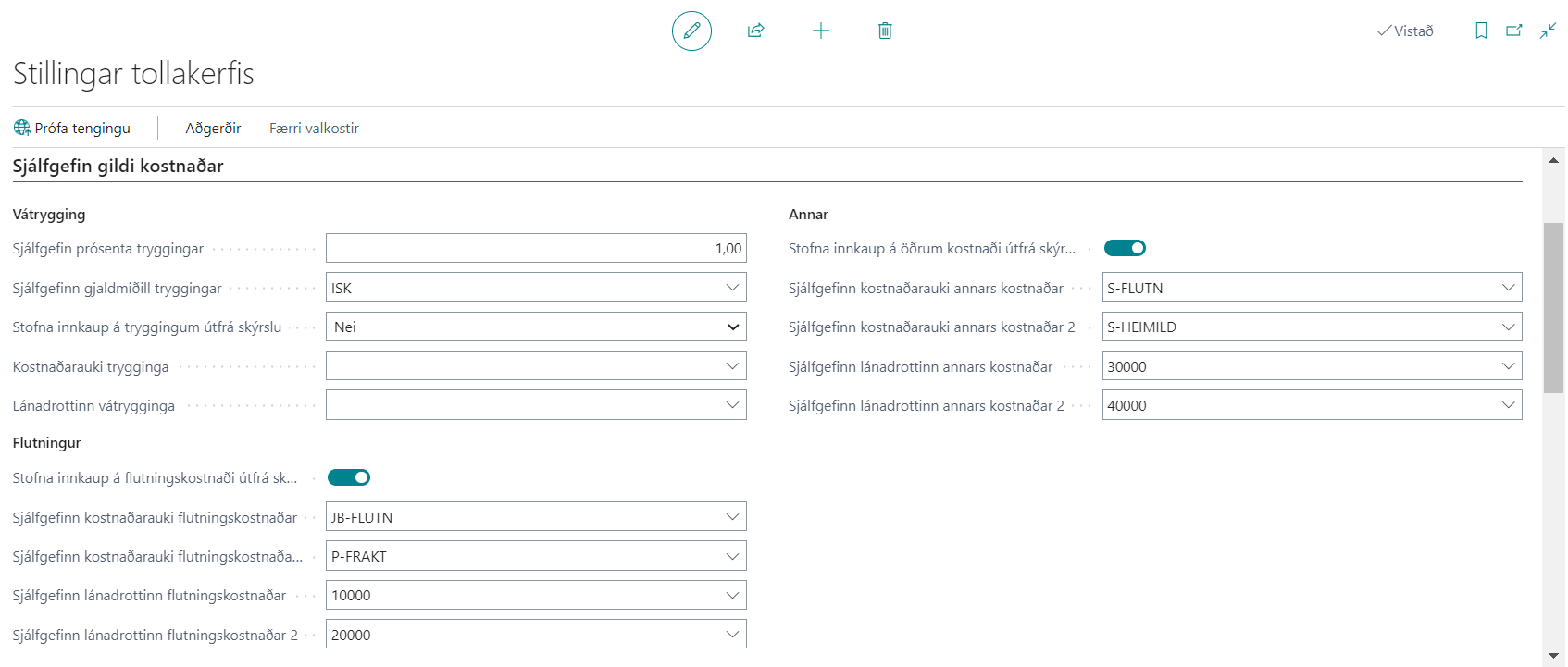Click the globe icon beside Prófa tengingu

click(22, 128)
